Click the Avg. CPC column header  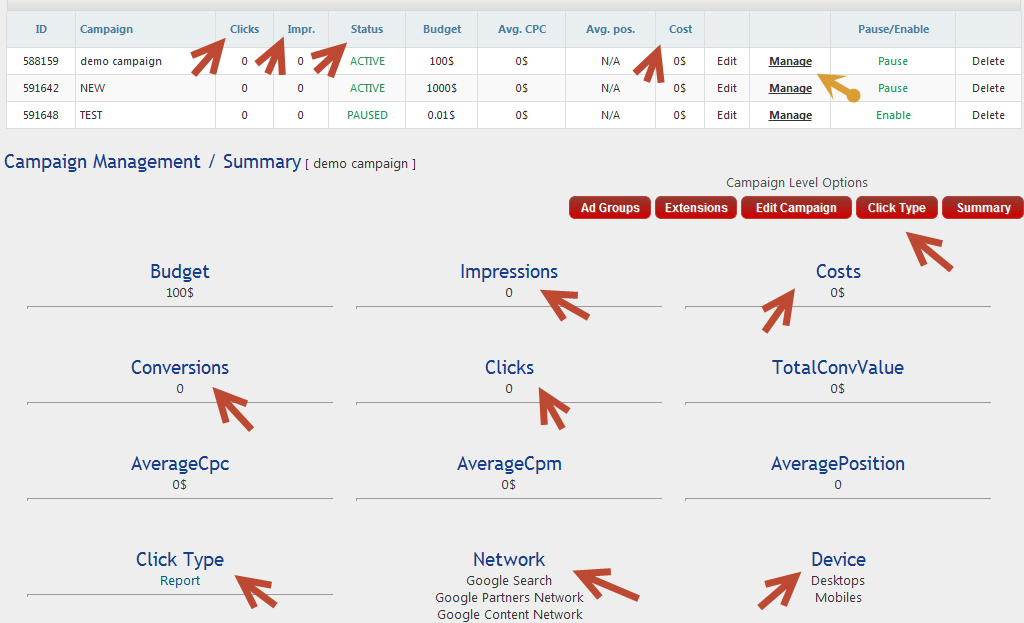click(x=522, y=29)
